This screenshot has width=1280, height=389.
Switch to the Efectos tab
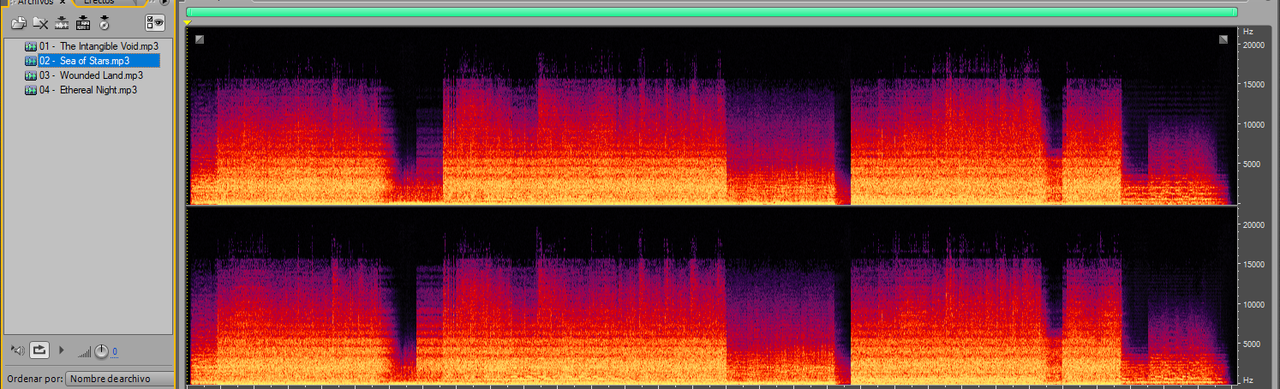(x=98, y=2)
